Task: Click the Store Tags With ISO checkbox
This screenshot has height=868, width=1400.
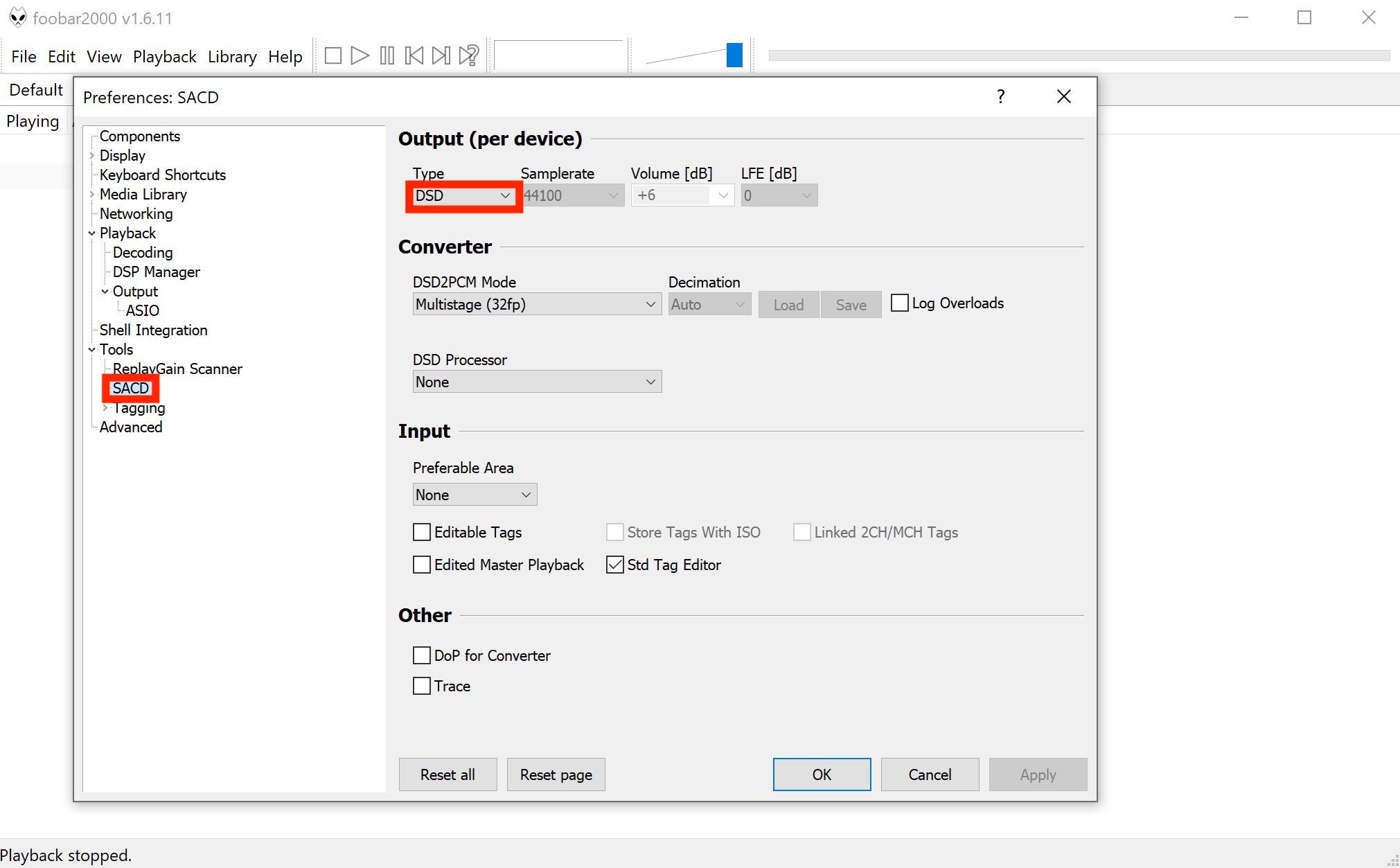Action: (614, 532)
